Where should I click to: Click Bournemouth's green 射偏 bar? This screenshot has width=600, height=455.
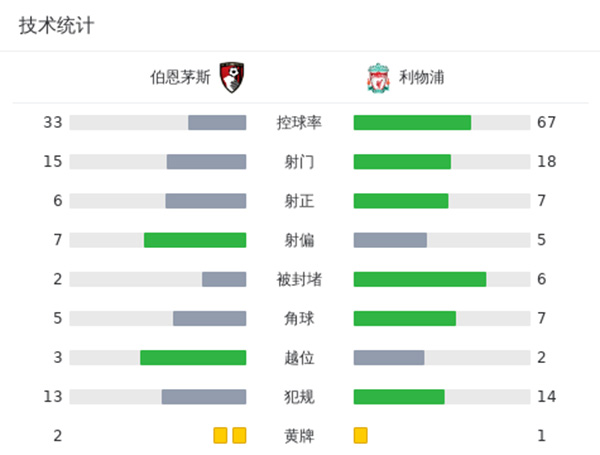195,240
